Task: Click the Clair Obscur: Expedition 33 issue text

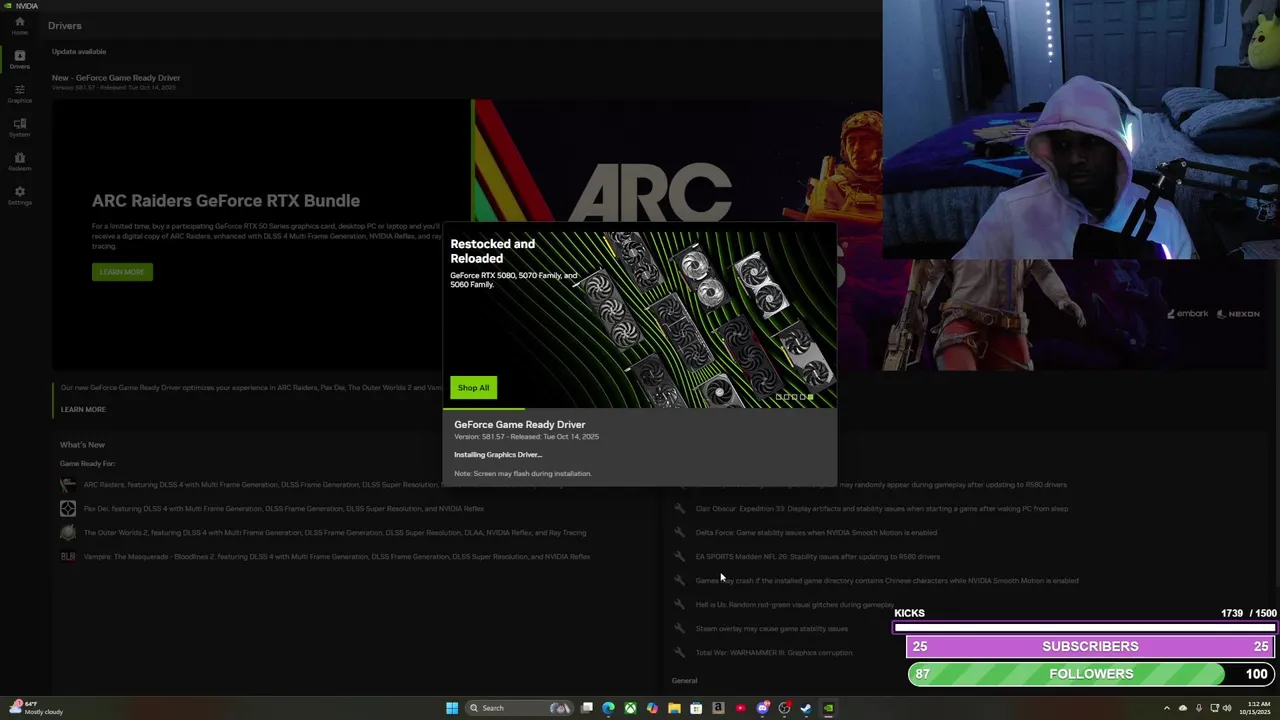Action: 882,509
